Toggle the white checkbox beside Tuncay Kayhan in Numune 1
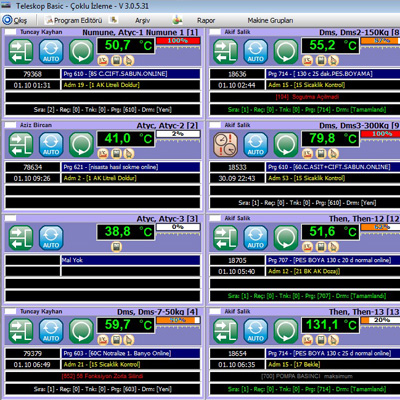 pos(11,32)
